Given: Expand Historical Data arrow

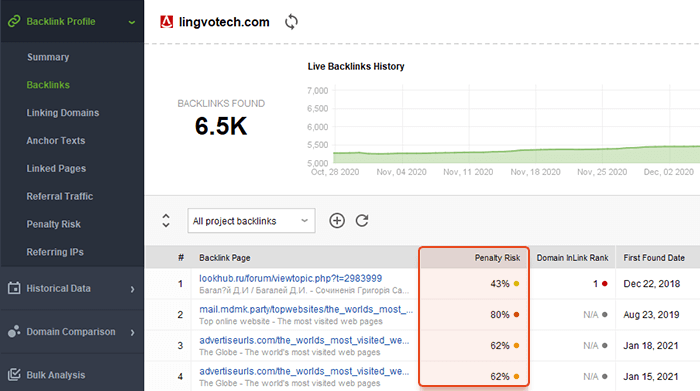Looking at the screenshot, I should pyautogui.click(x=132, y=289).
